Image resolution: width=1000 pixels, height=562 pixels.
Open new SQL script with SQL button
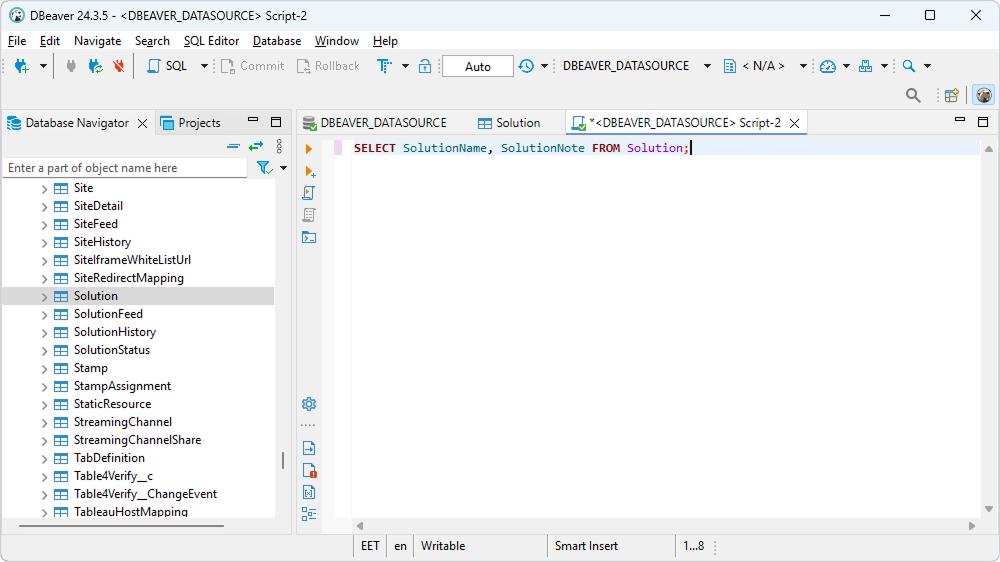167,66
